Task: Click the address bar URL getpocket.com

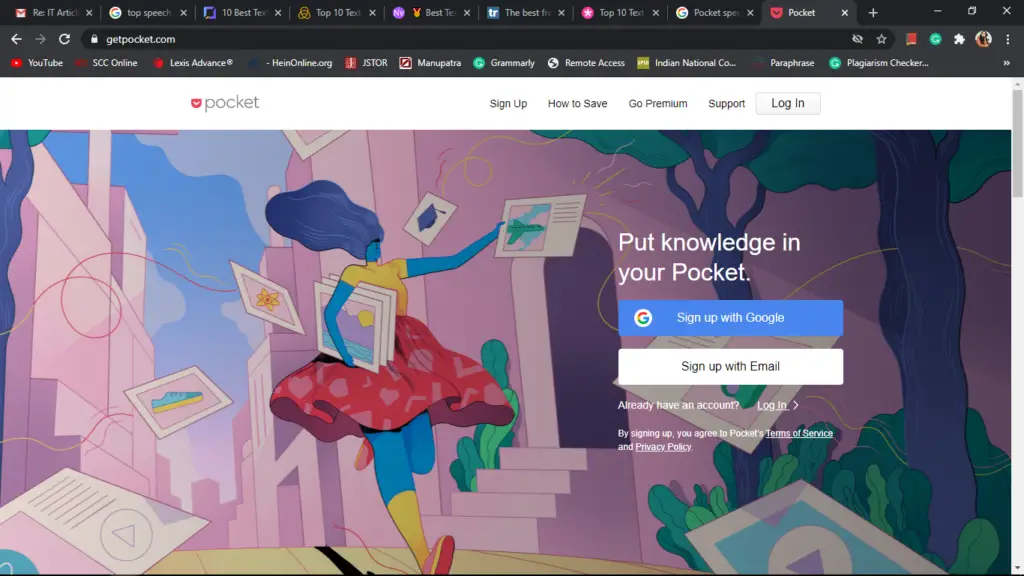Action: (x=140, y=39)
